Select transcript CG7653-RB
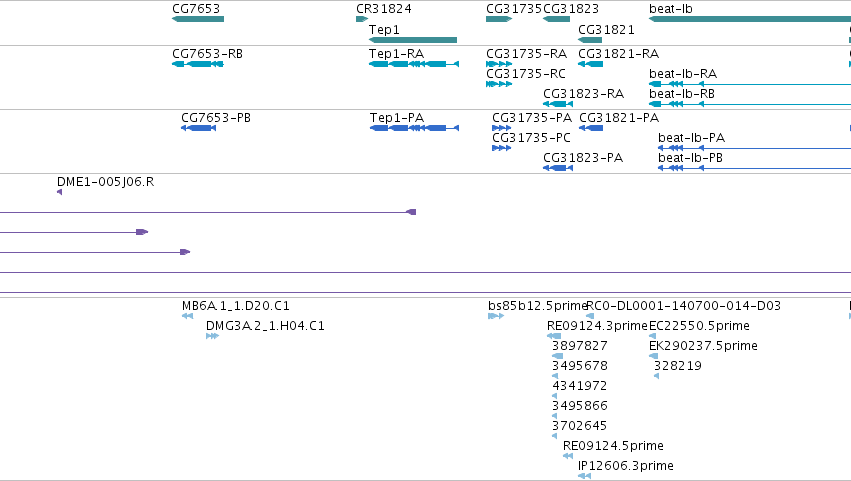 (198, 64)
